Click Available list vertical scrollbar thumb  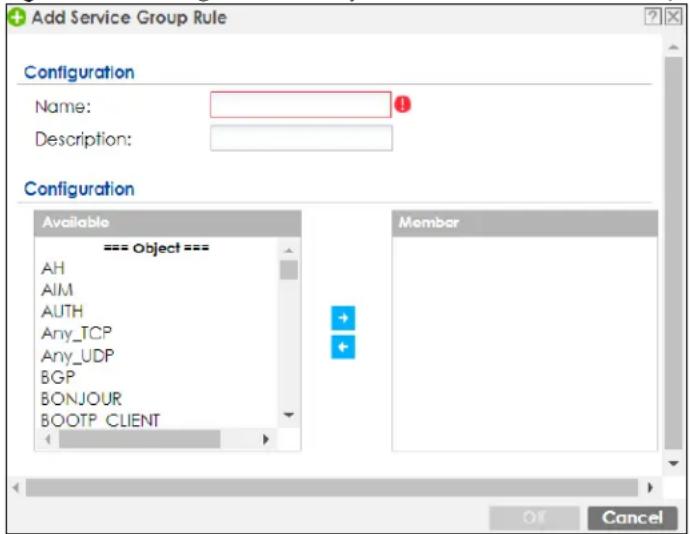(x=289, y=270)
